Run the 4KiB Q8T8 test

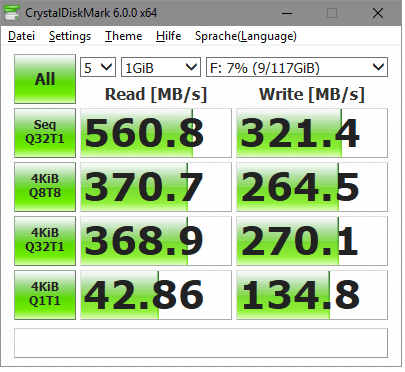[x=45, y=187]
